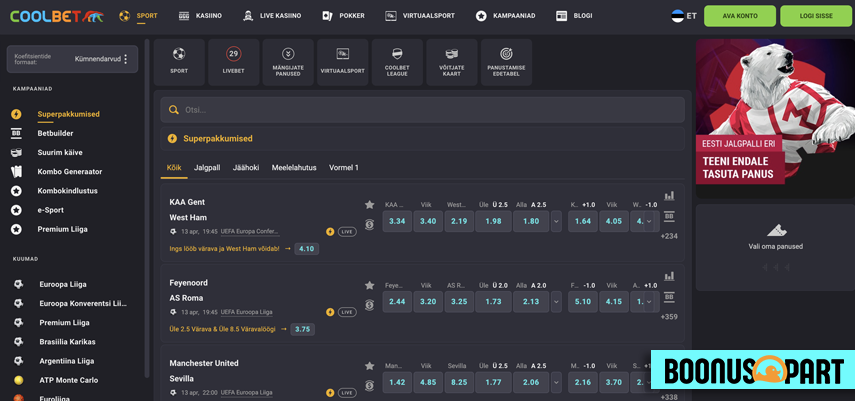Select Jäähoki filter tab
The width and height of the screenshot is (855, 401).
click(246, 167)
